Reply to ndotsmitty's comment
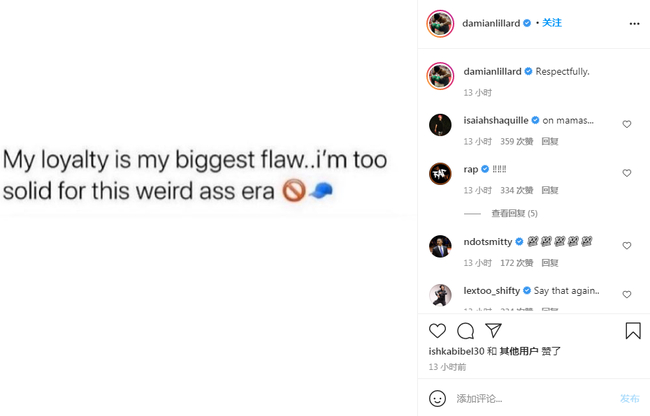Image resolution: width=650 pixels, height=416 pixels. point(549,263)
